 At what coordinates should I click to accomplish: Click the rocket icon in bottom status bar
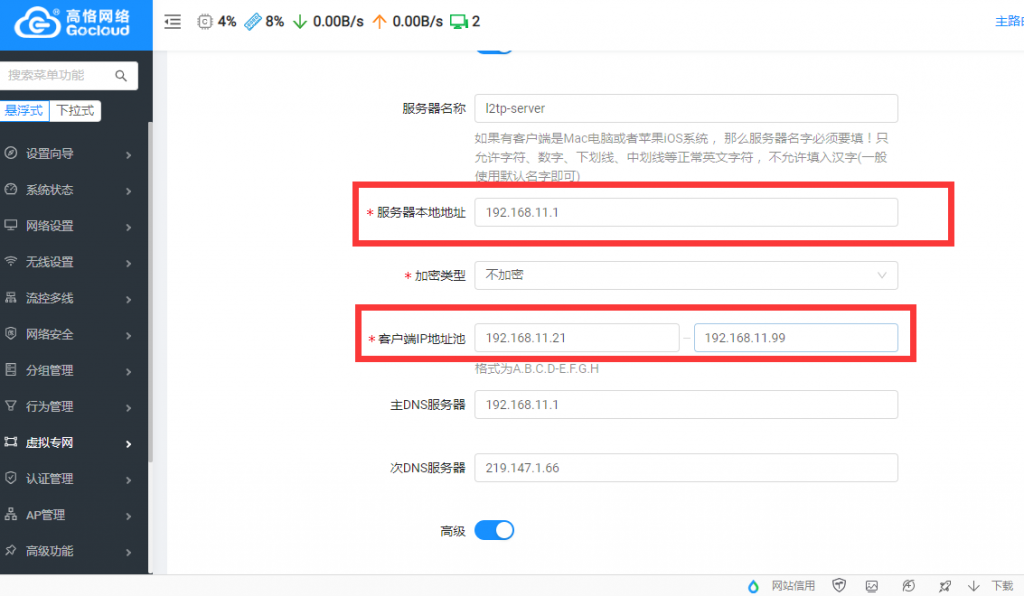(944, 586)
